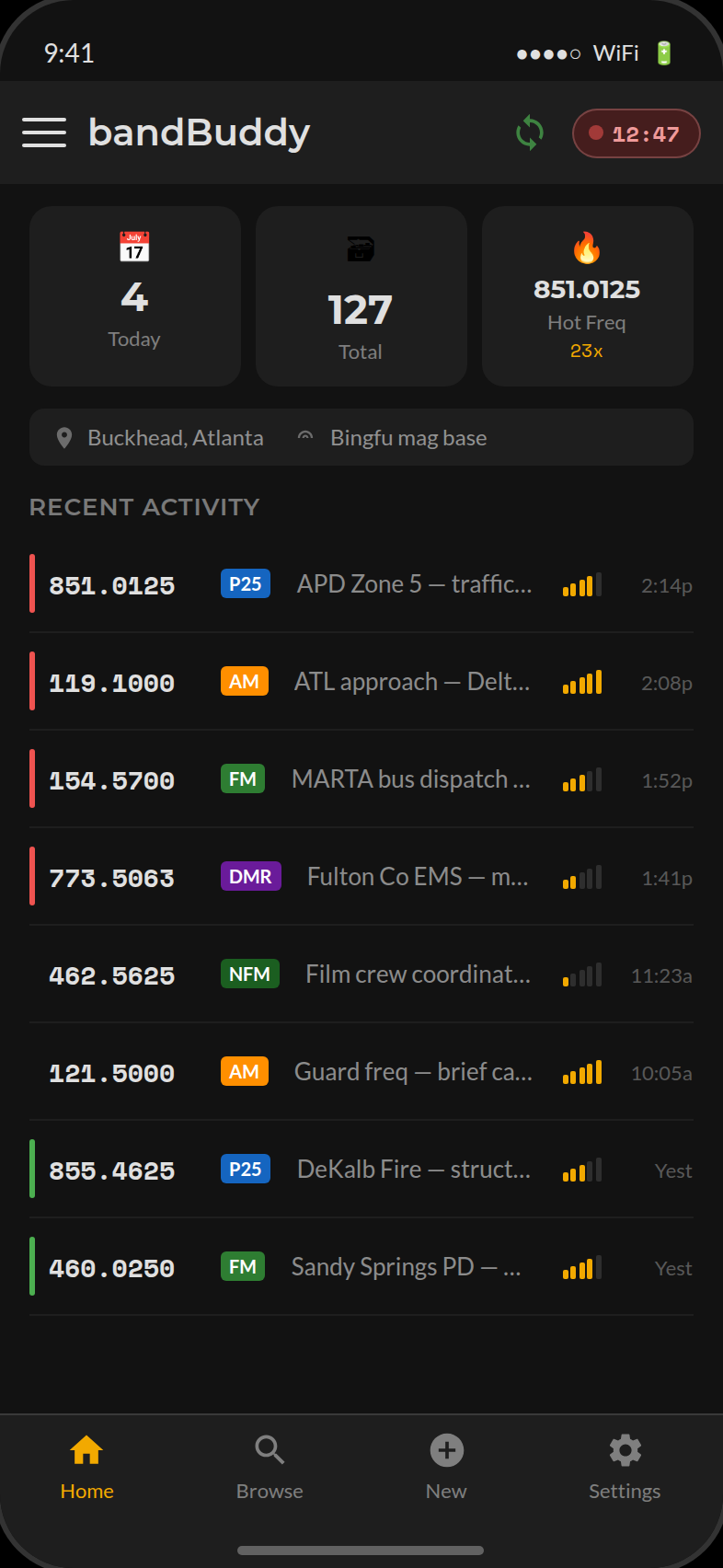Viewport: 723px width, 1568px height.
Task: Open the DMR mode badge on 773.5063
Action: click(250, 876)
